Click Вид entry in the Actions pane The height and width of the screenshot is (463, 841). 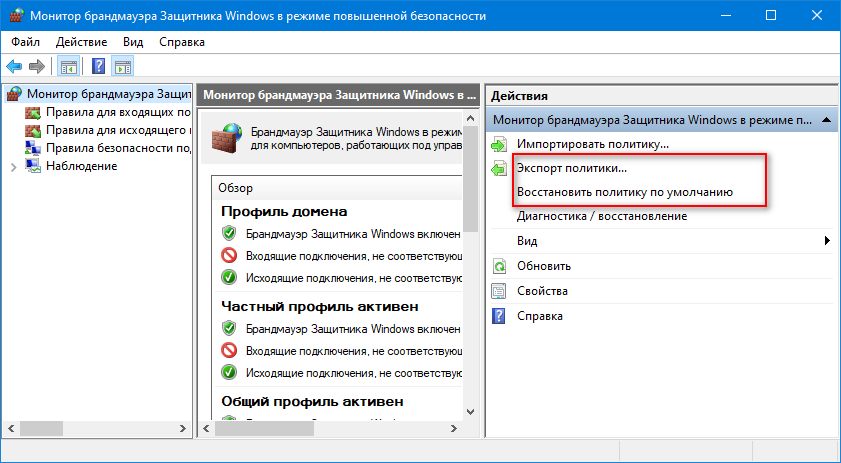pos(527,241)
